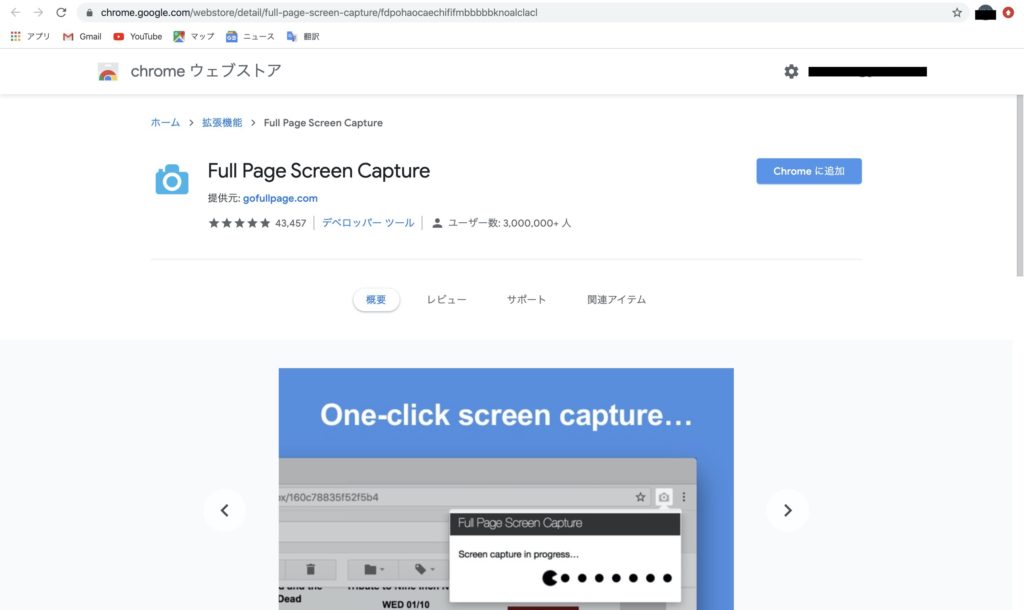Click the five-star rating
Screen dimensions: 1024x610
[x=239, y=223]
